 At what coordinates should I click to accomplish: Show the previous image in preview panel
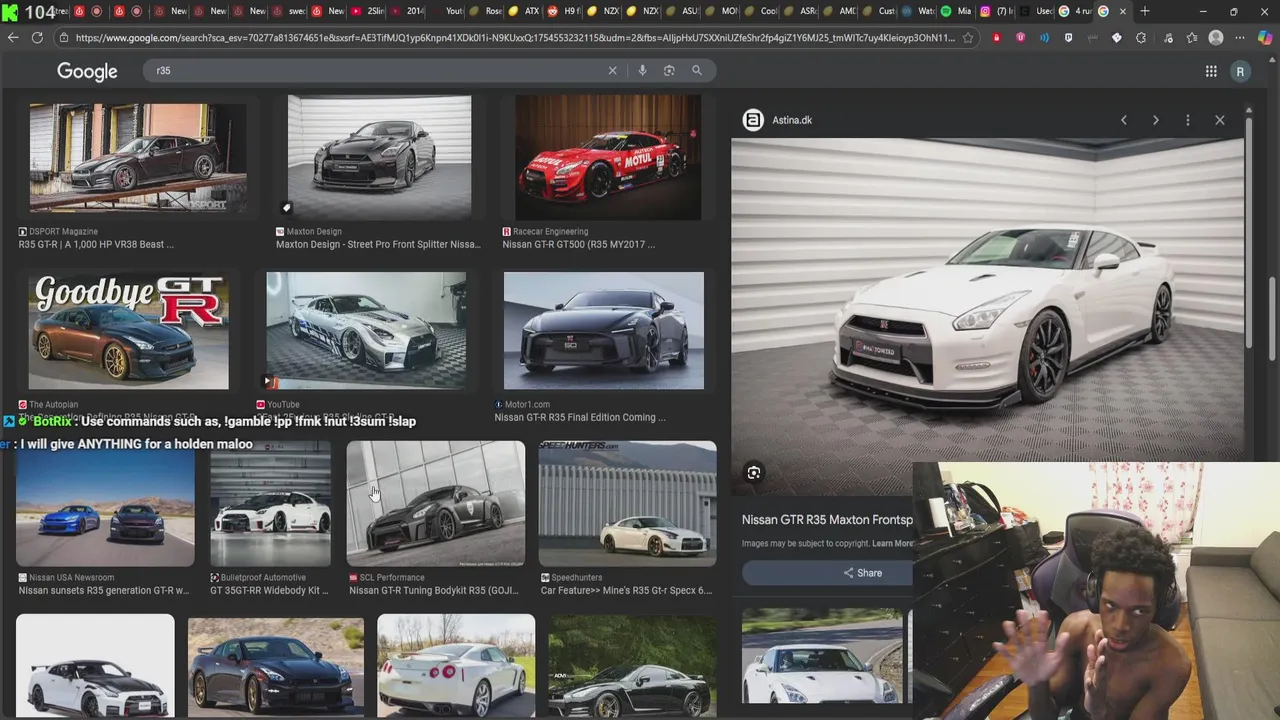pyautogui.click(x=1124, y=120)
